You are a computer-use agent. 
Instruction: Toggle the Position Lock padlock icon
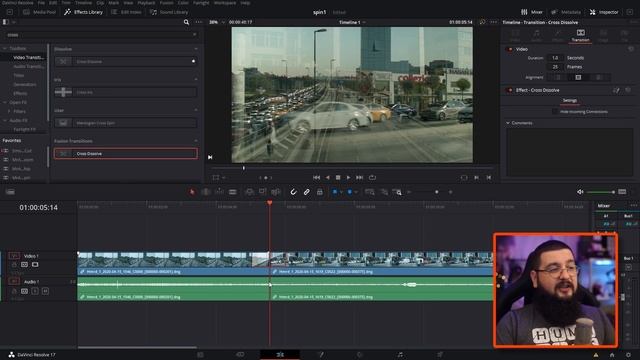point(320,192)
